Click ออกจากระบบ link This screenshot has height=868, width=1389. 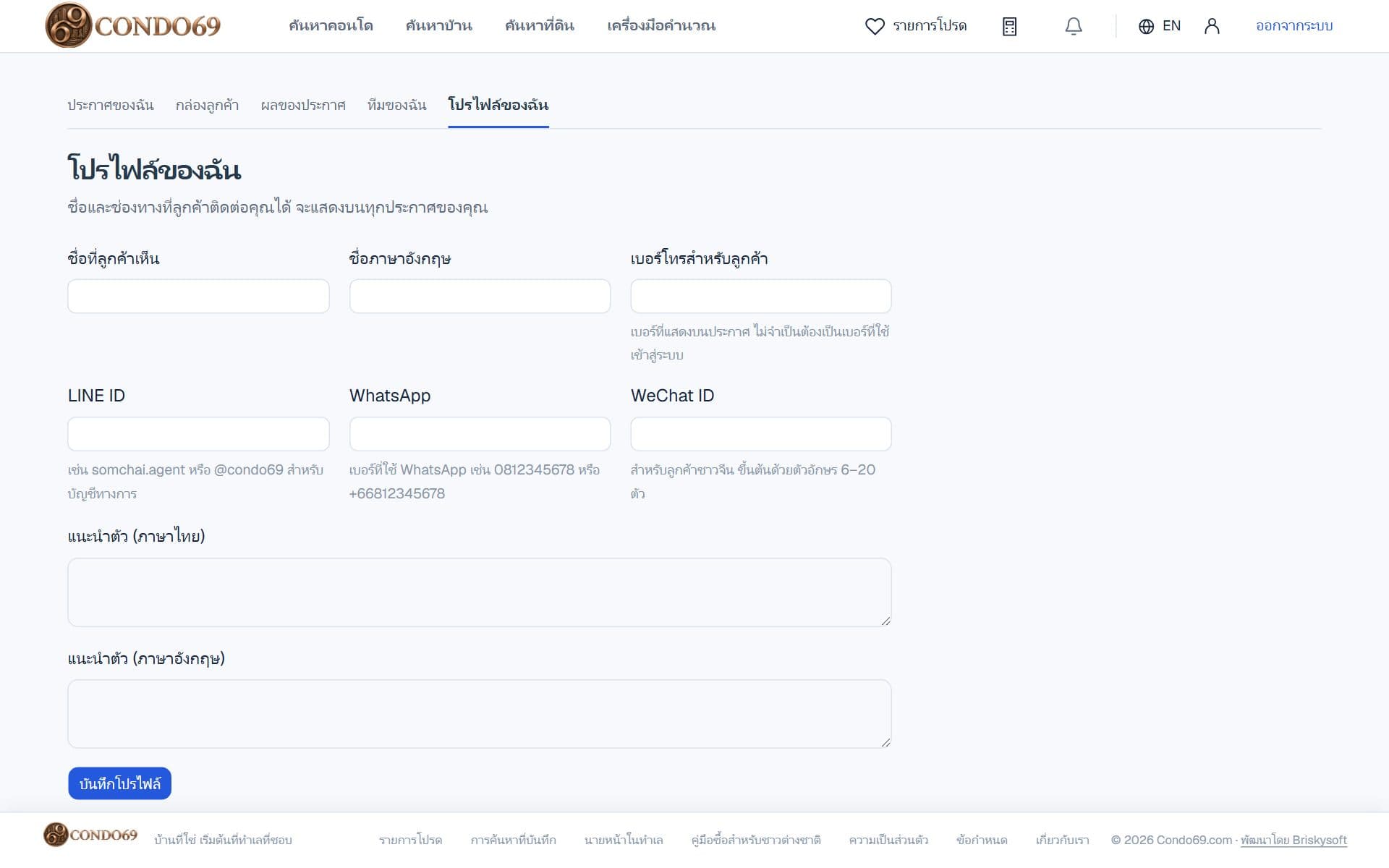[x=1294, y=25]
